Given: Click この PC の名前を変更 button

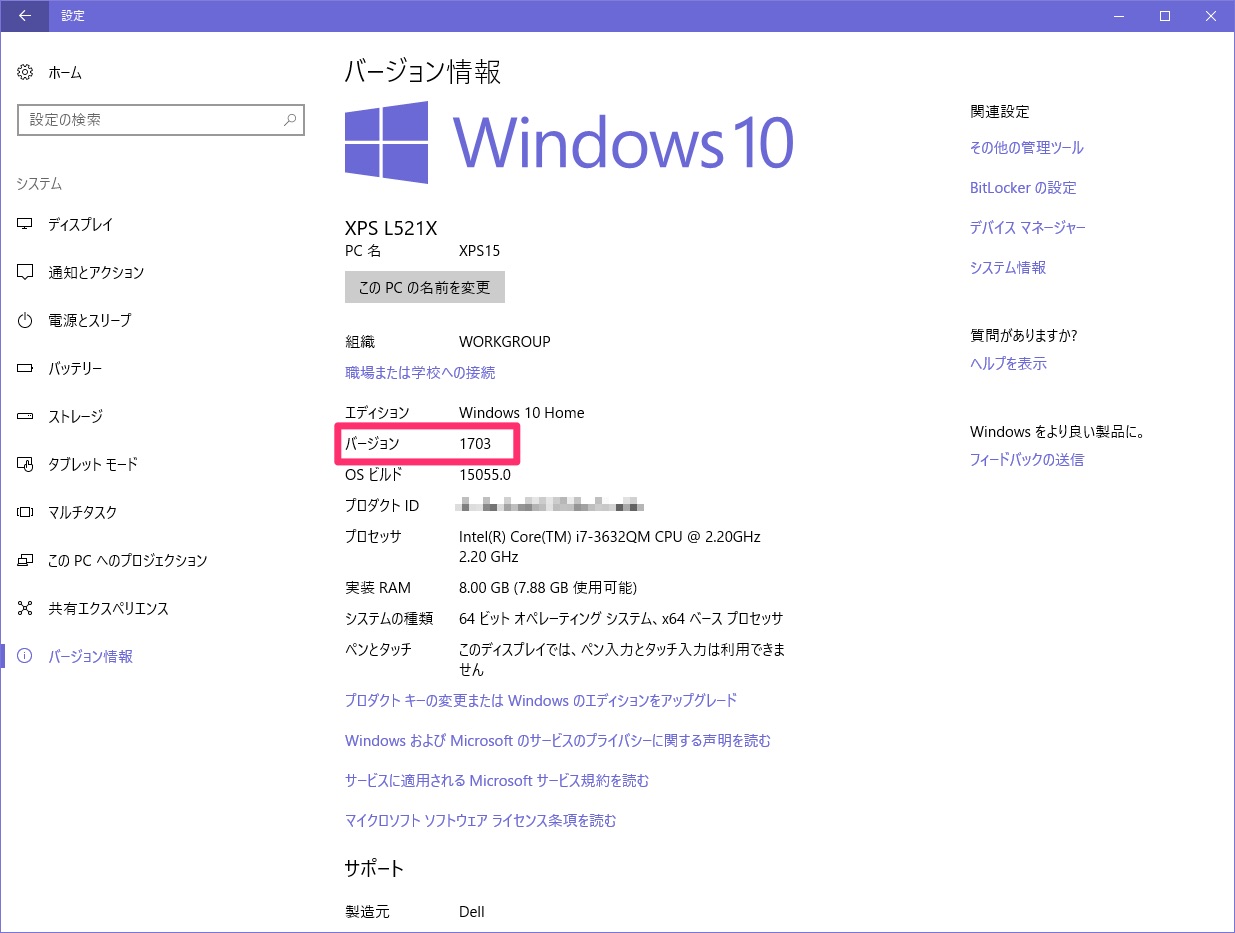Looking at the screenshot, I should point(425,287).
